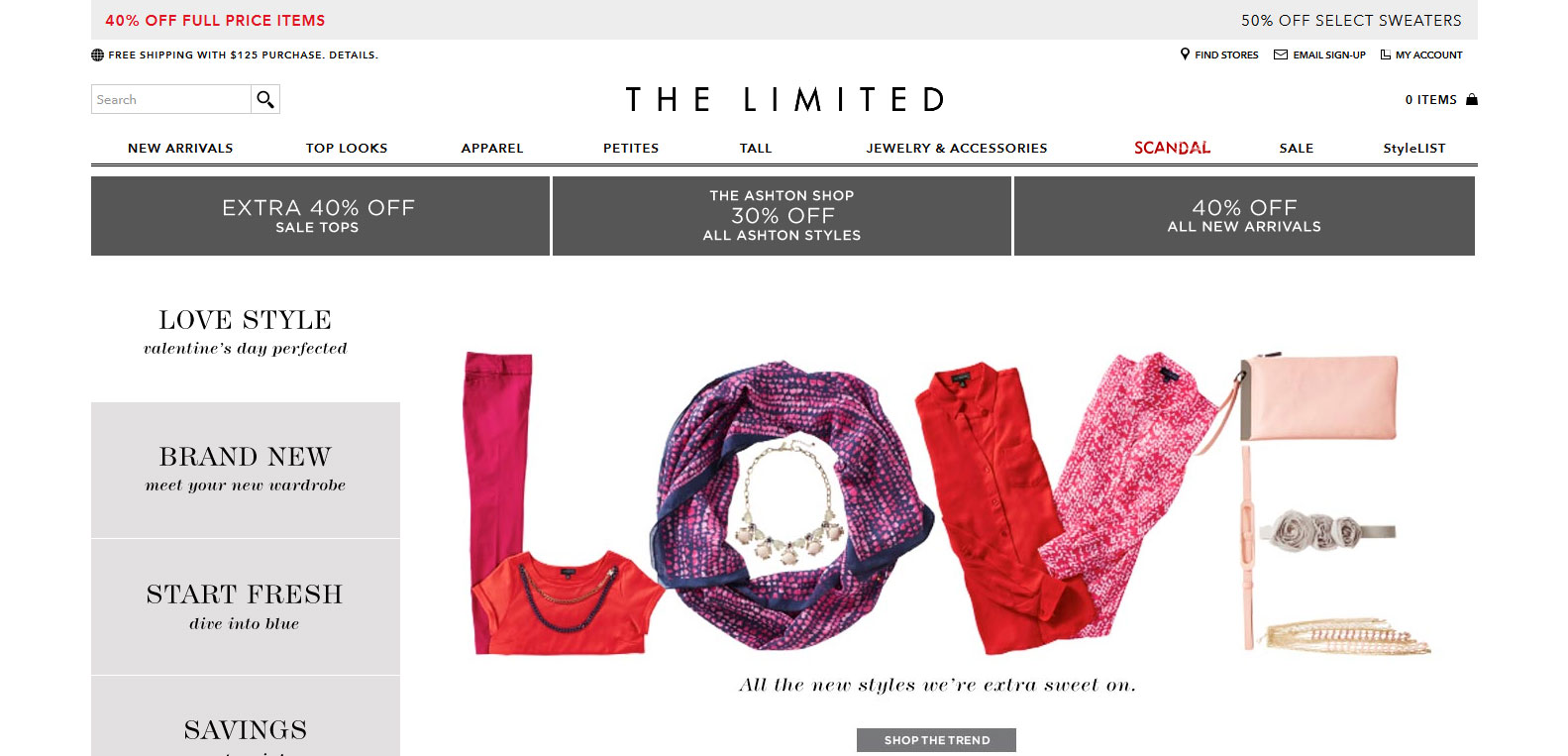Go to The Limited logo homepage

coord(784,99)
